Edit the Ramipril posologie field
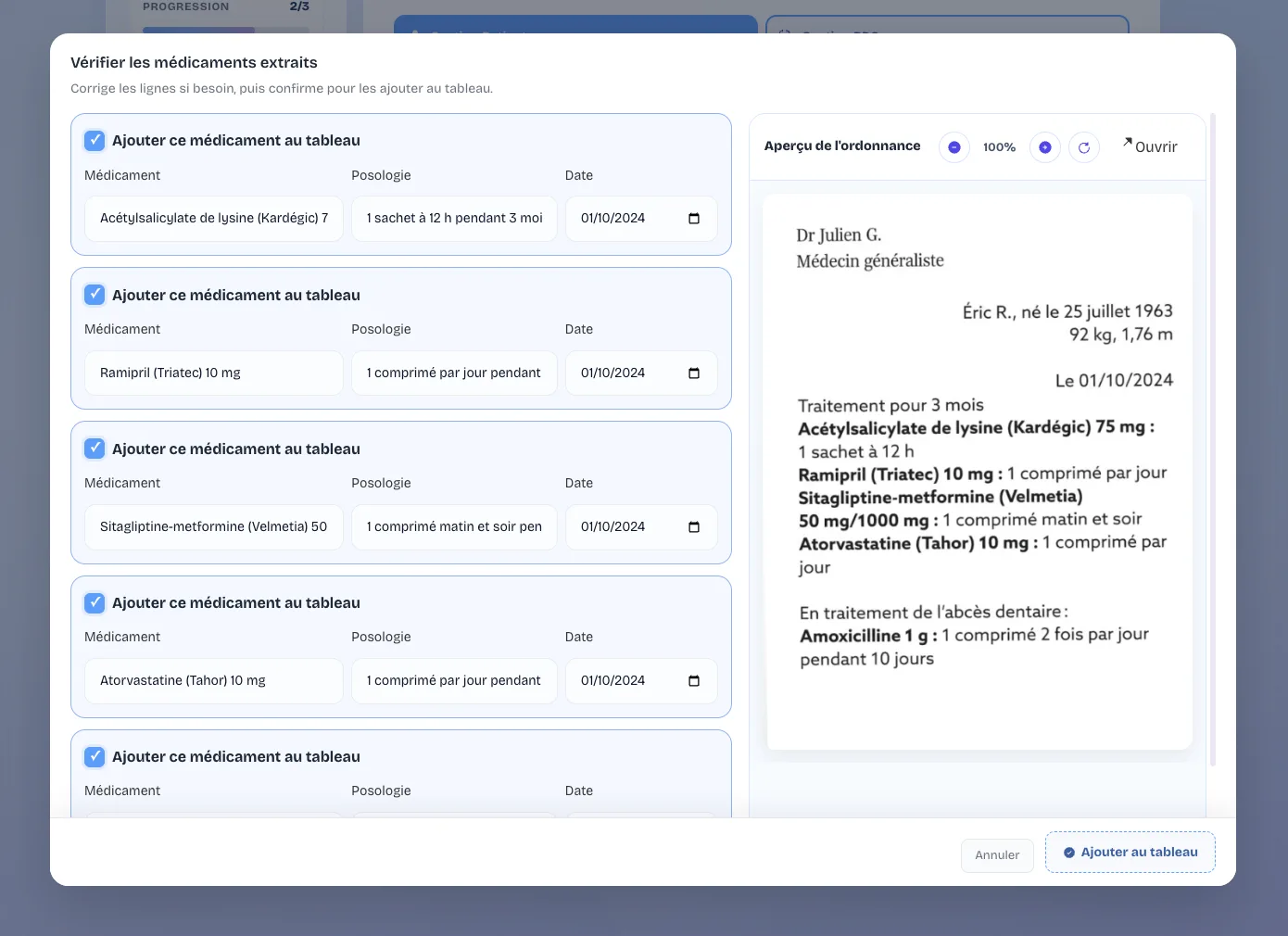Screen dimensions: 1288x936 click(454, 373)
